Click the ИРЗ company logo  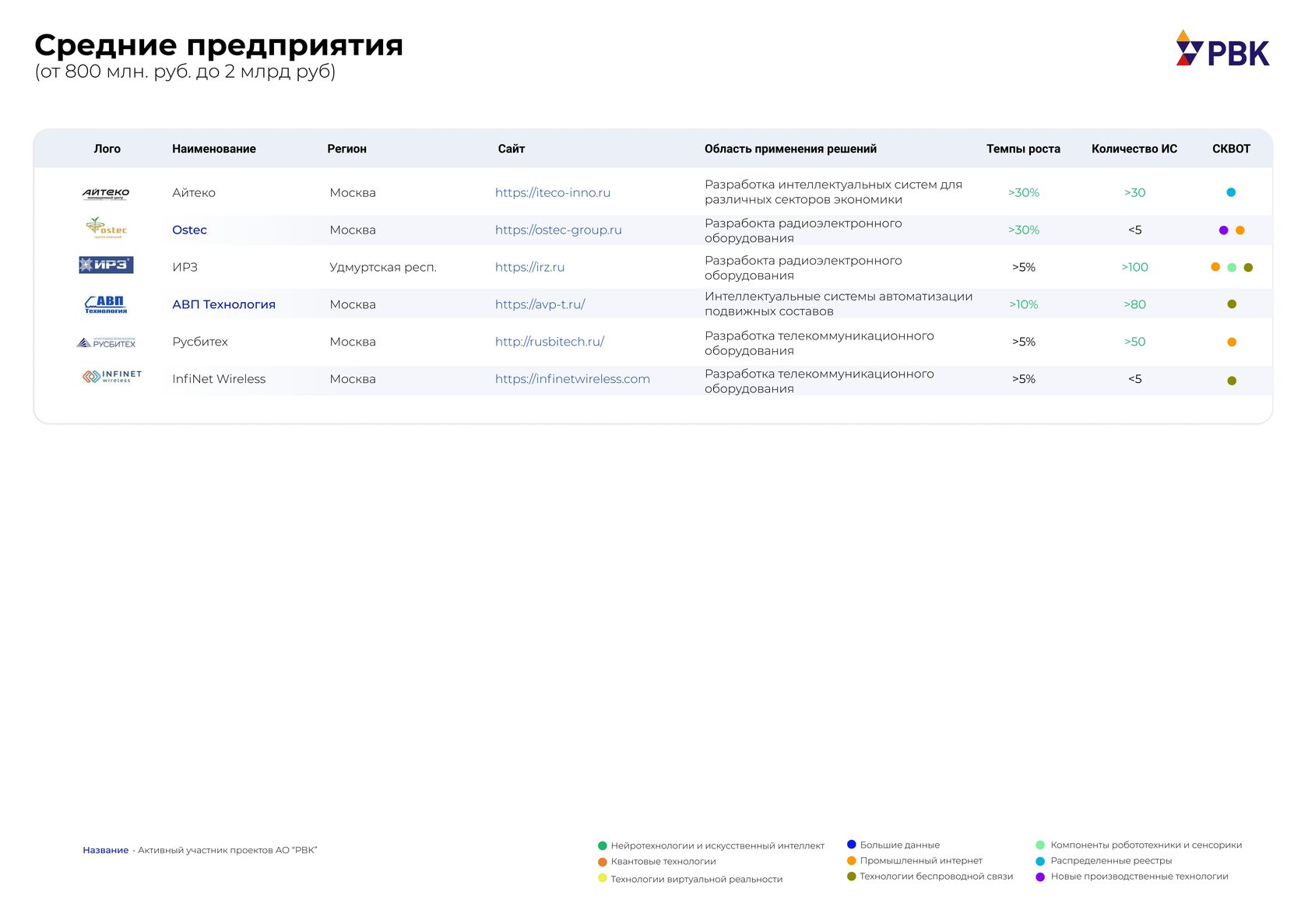106,265
